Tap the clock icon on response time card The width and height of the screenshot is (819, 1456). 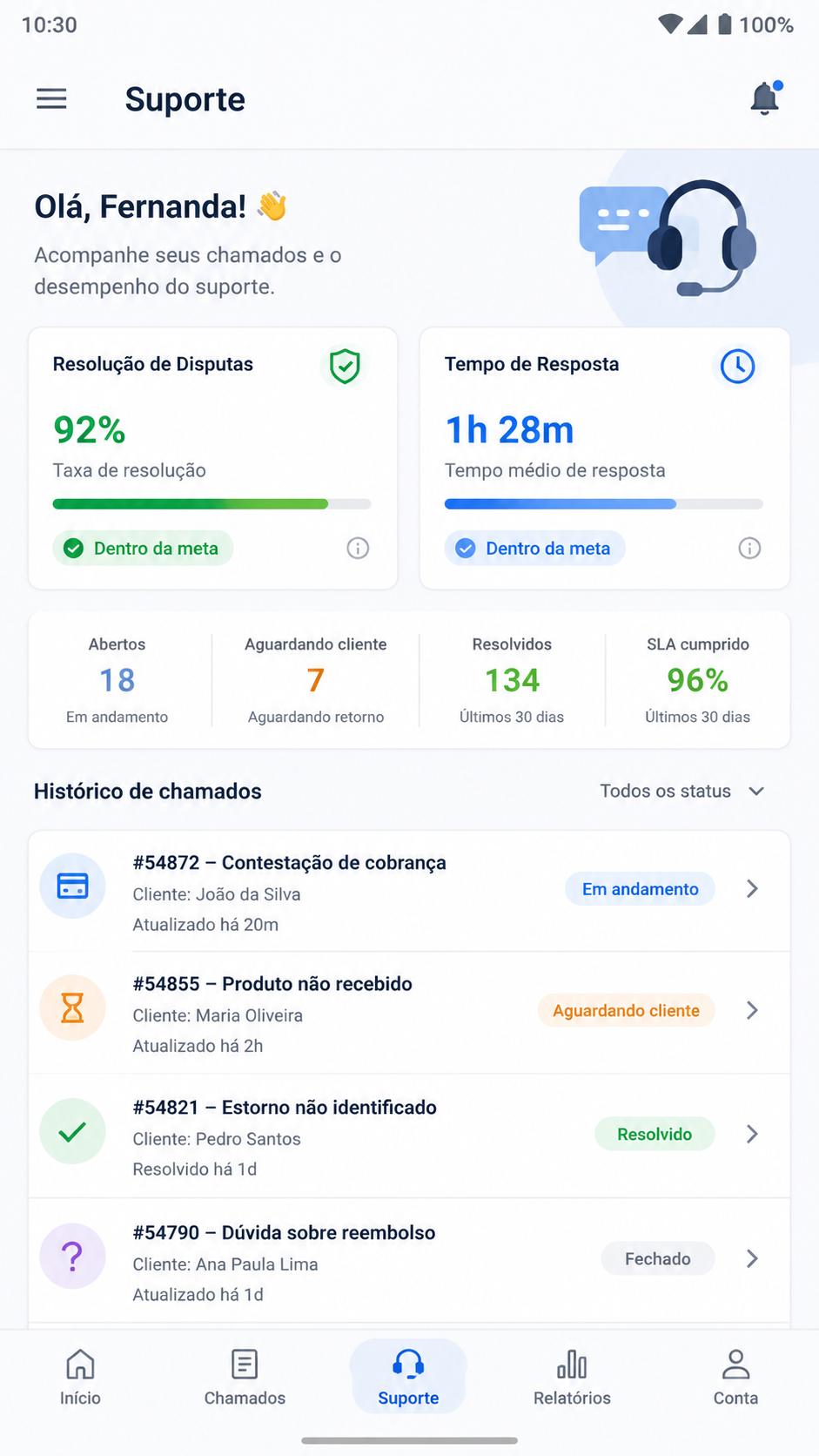[737, 366]
